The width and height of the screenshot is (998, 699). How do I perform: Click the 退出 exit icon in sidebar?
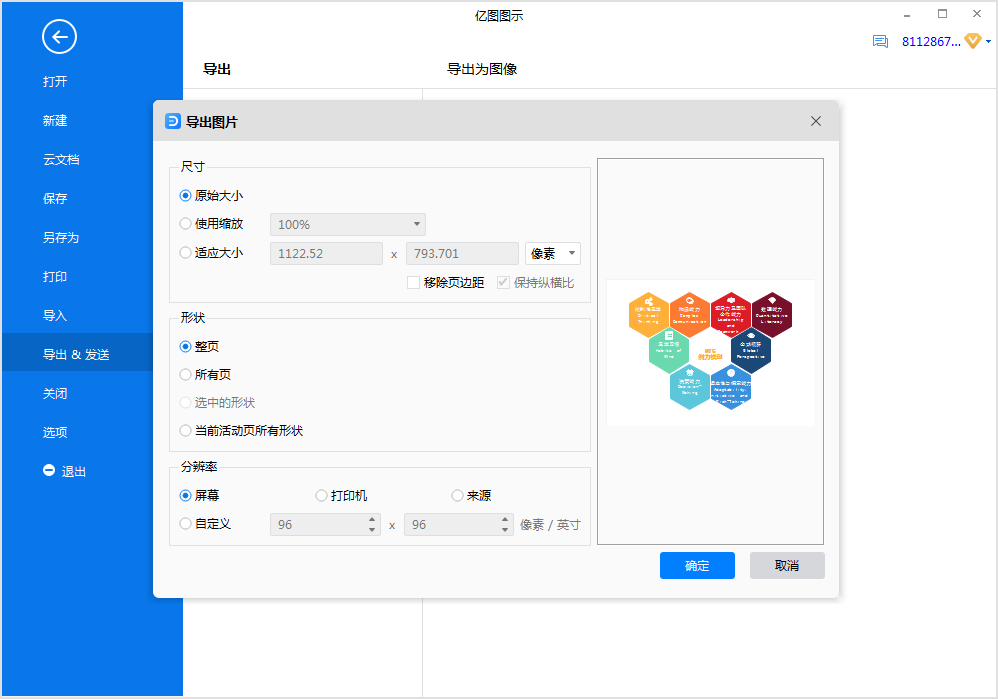click(x=49, y=470)
